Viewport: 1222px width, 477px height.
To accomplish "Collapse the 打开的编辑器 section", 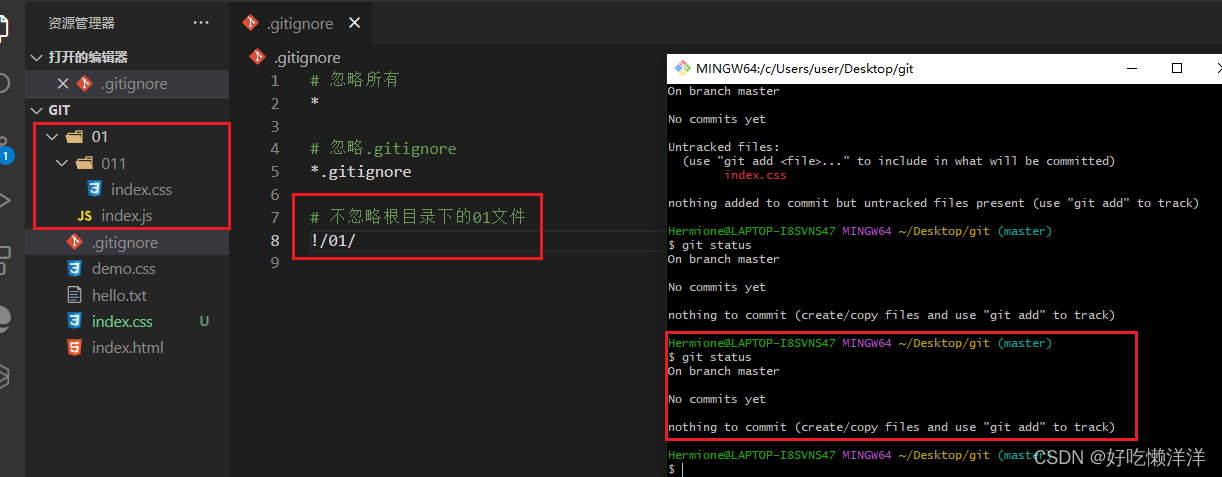I will pos(37,57).
